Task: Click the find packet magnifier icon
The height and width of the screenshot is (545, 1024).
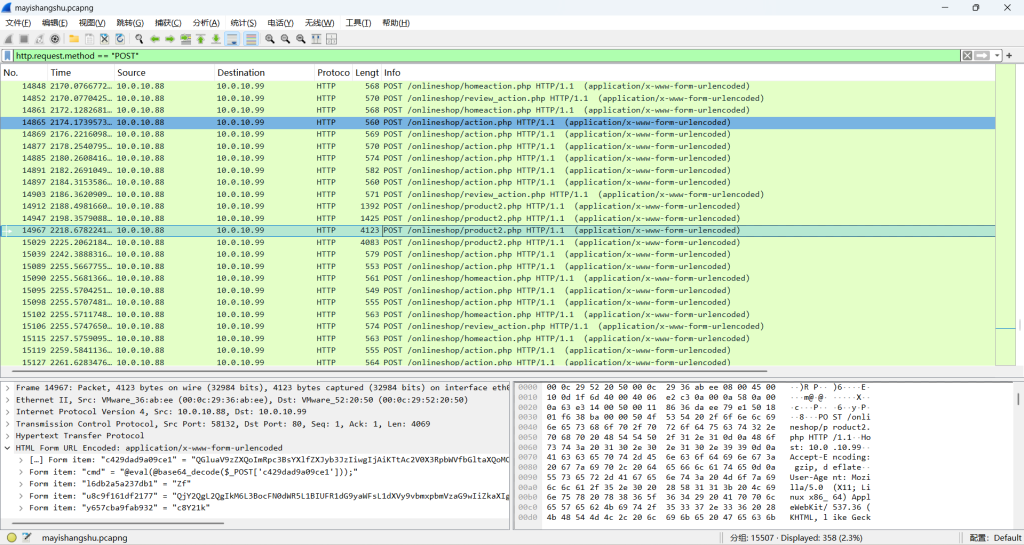Action: coord(139,39)
